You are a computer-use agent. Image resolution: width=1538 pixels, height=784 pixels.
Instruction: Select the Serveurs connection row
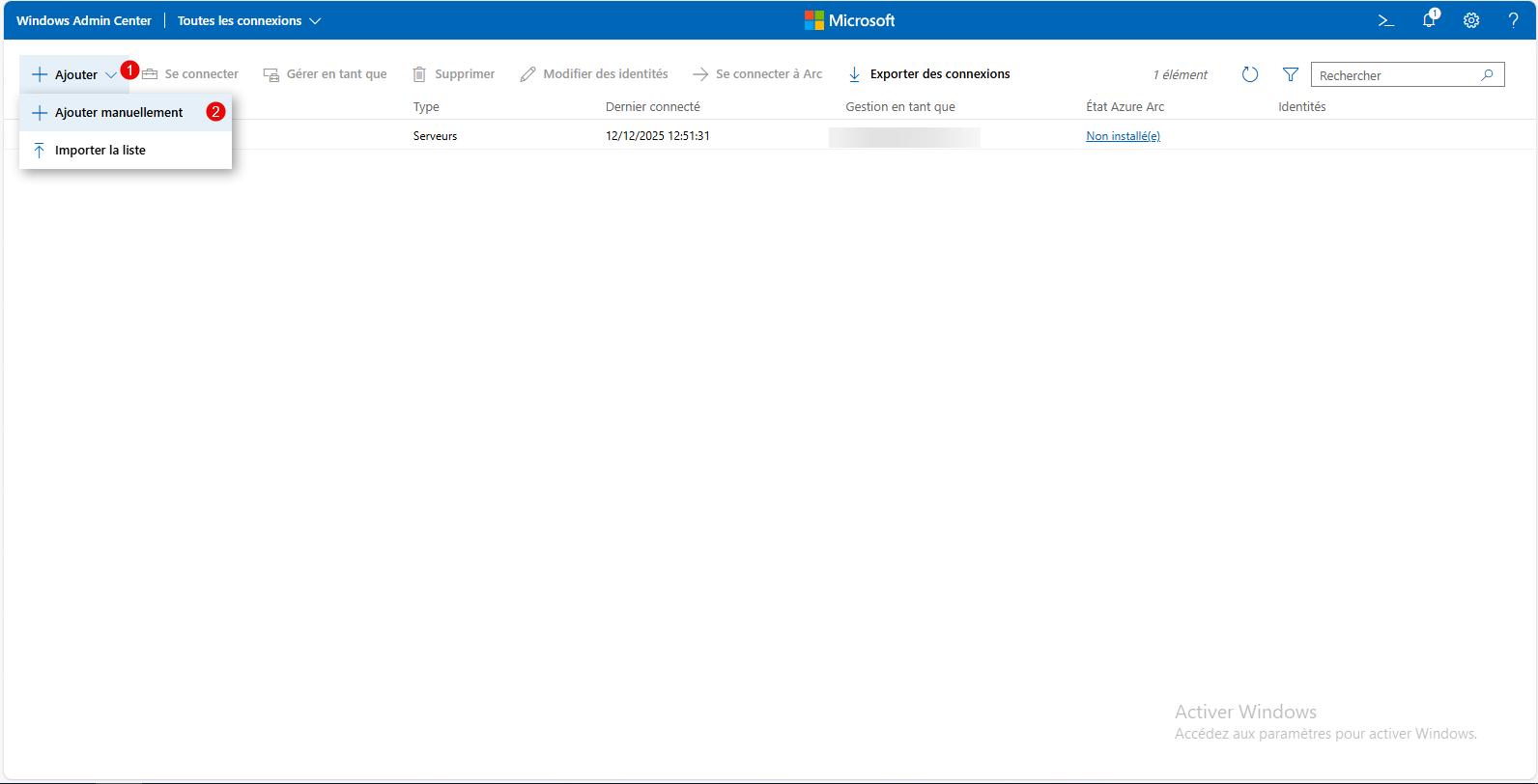435,136
